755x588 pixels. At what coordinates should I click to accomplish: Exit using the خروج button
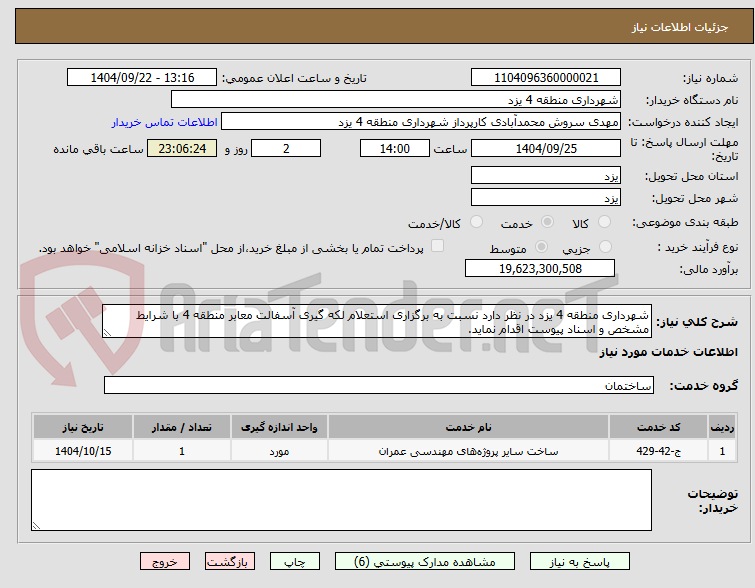(x=165, y=562)
